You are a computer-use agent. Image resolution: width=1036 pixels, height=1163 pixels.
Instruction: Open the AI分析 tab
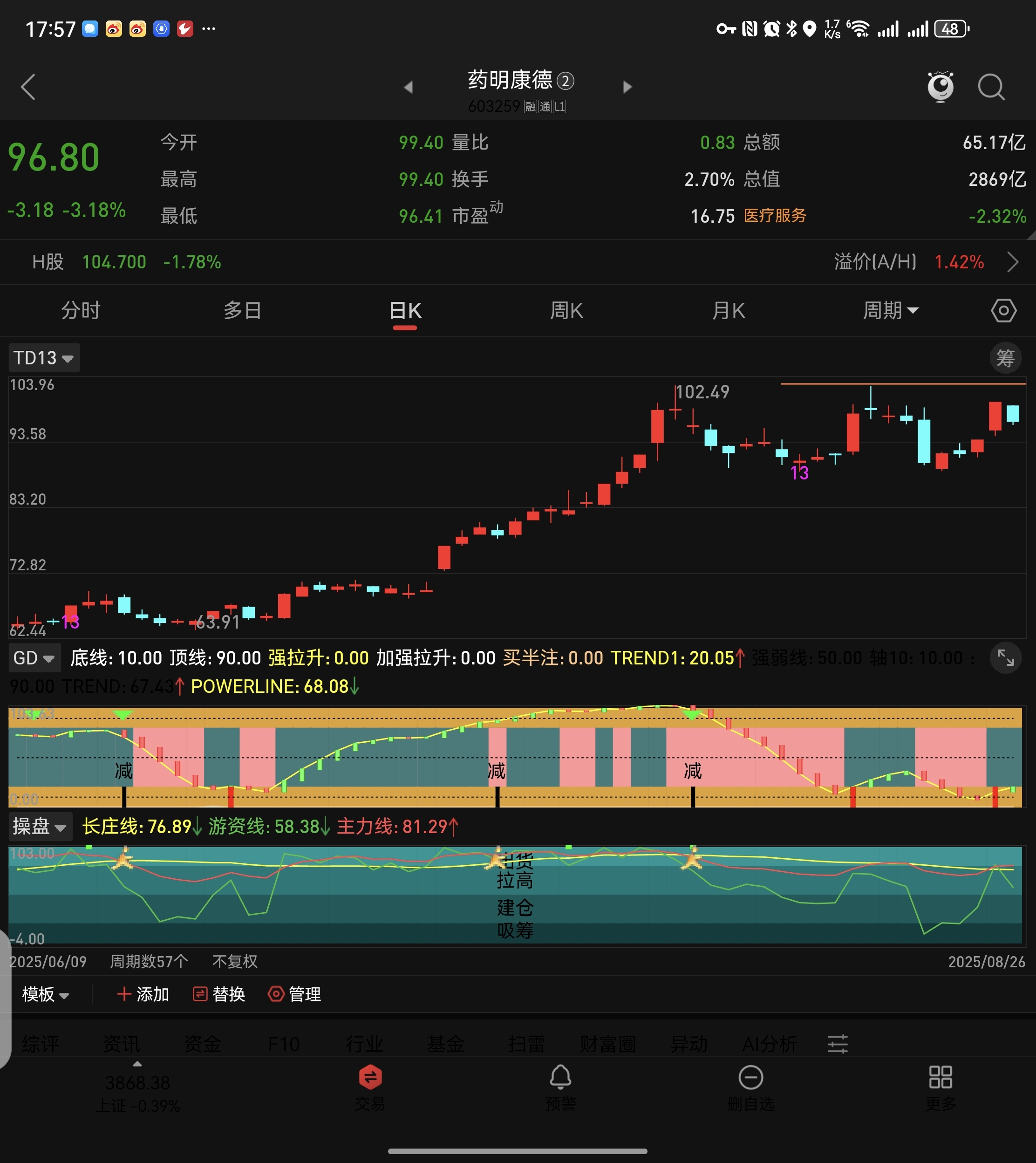click(x=770, y=1044)
